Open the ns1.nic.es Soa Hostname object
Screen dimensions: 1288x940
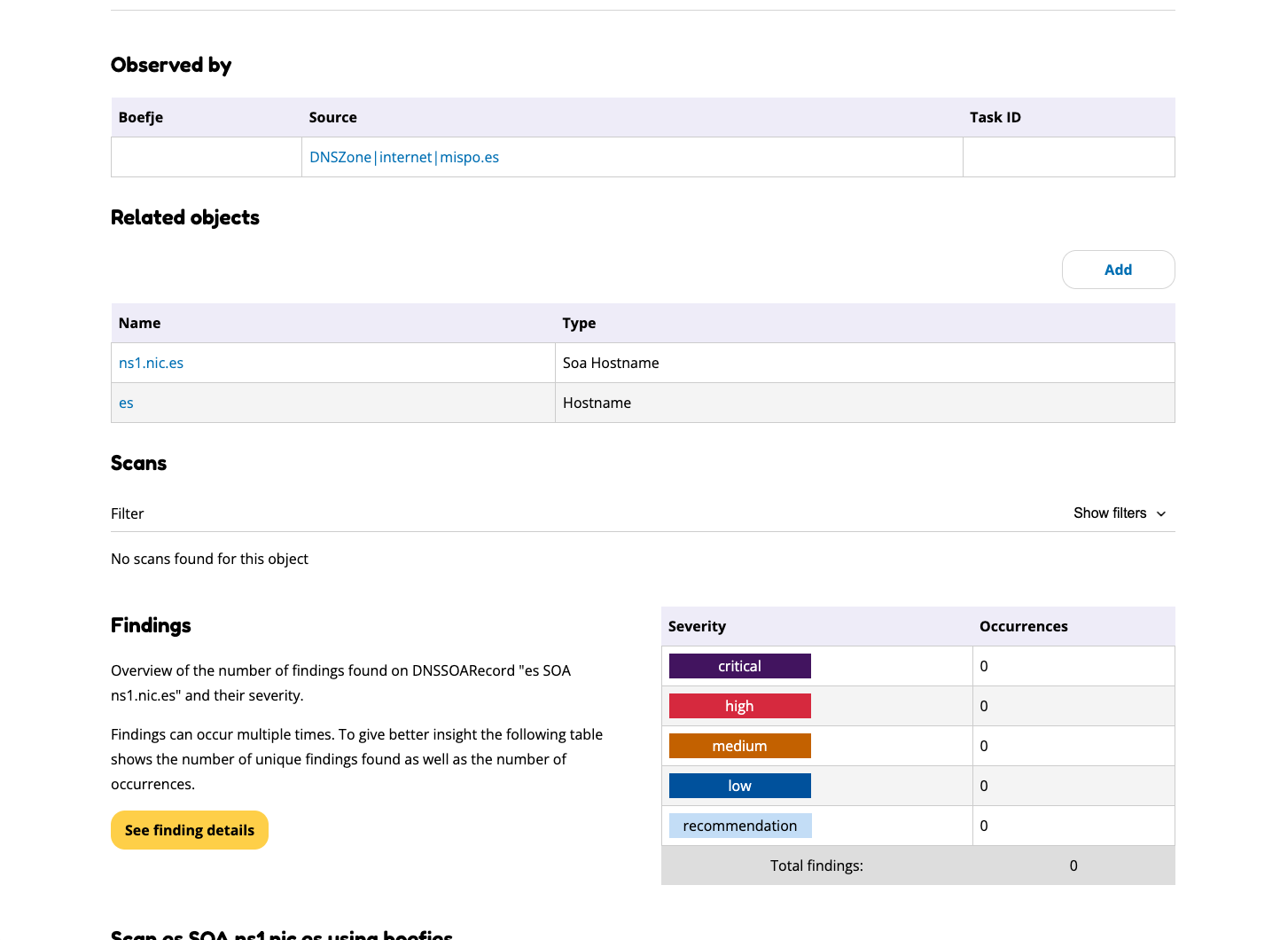click(x=151, y=363)
